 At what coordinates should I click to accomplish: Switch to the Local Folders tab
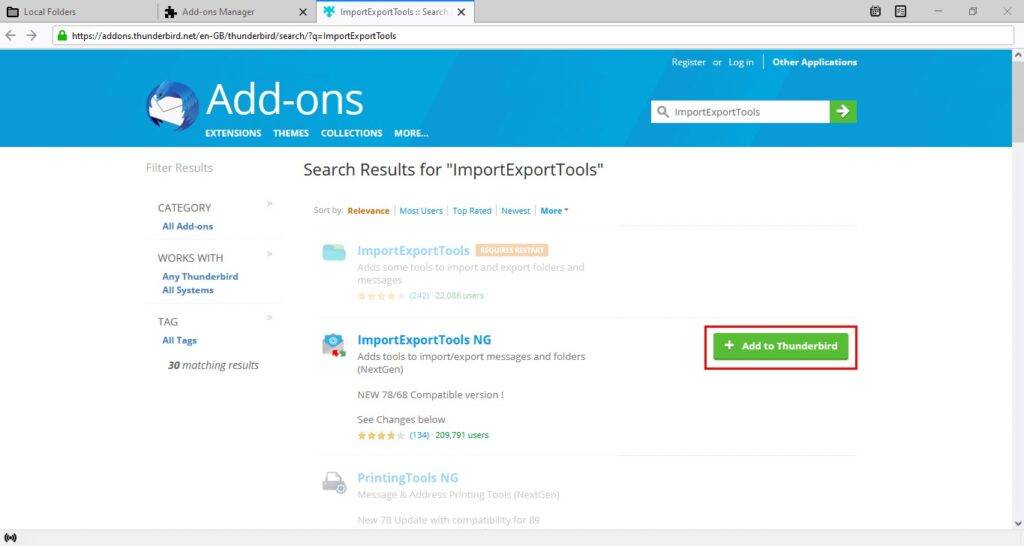click(78, 12)
